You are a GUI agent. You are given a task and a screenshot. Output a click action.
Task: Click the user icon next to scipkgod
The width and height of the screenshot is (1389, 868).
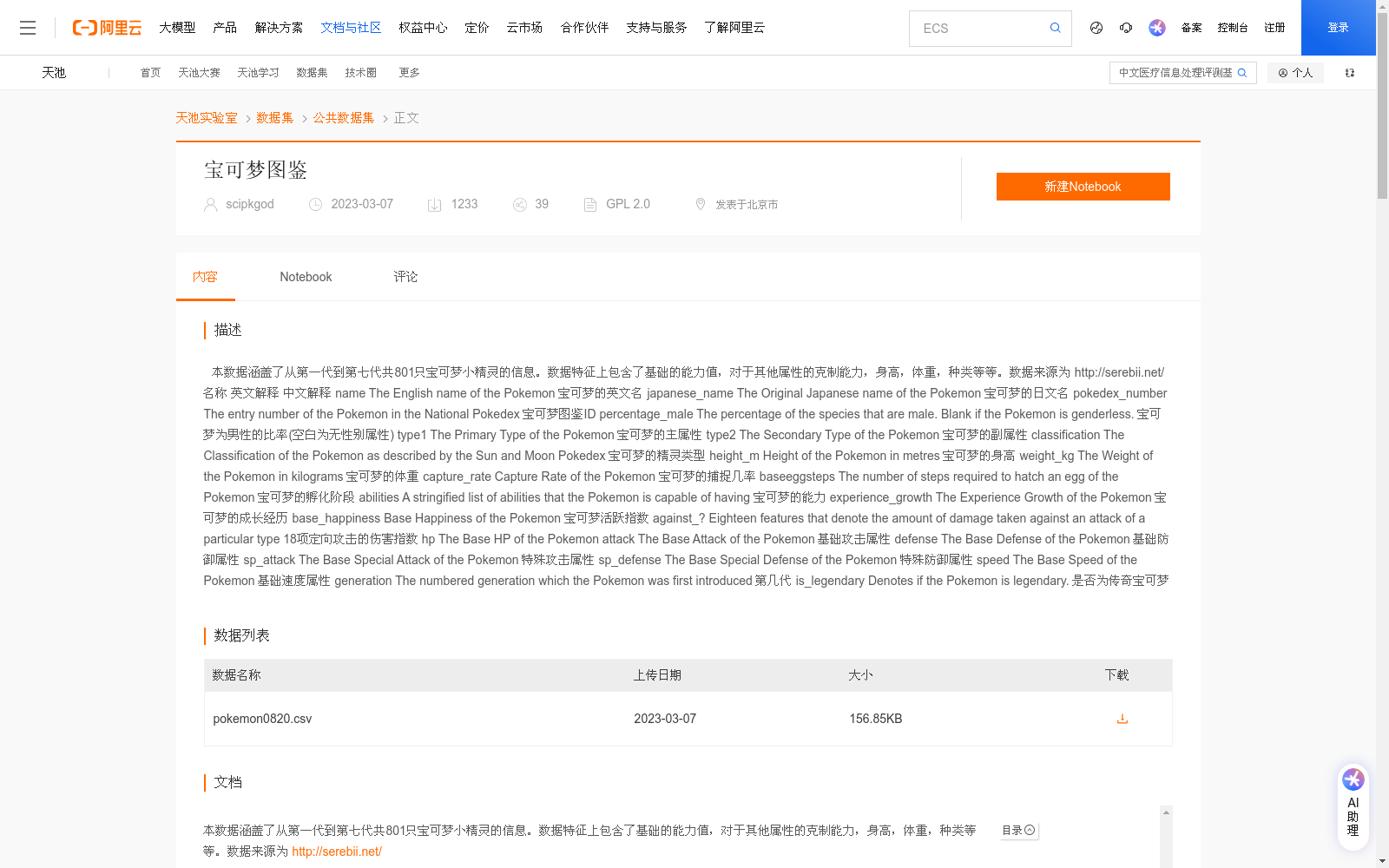pos(210,205)
